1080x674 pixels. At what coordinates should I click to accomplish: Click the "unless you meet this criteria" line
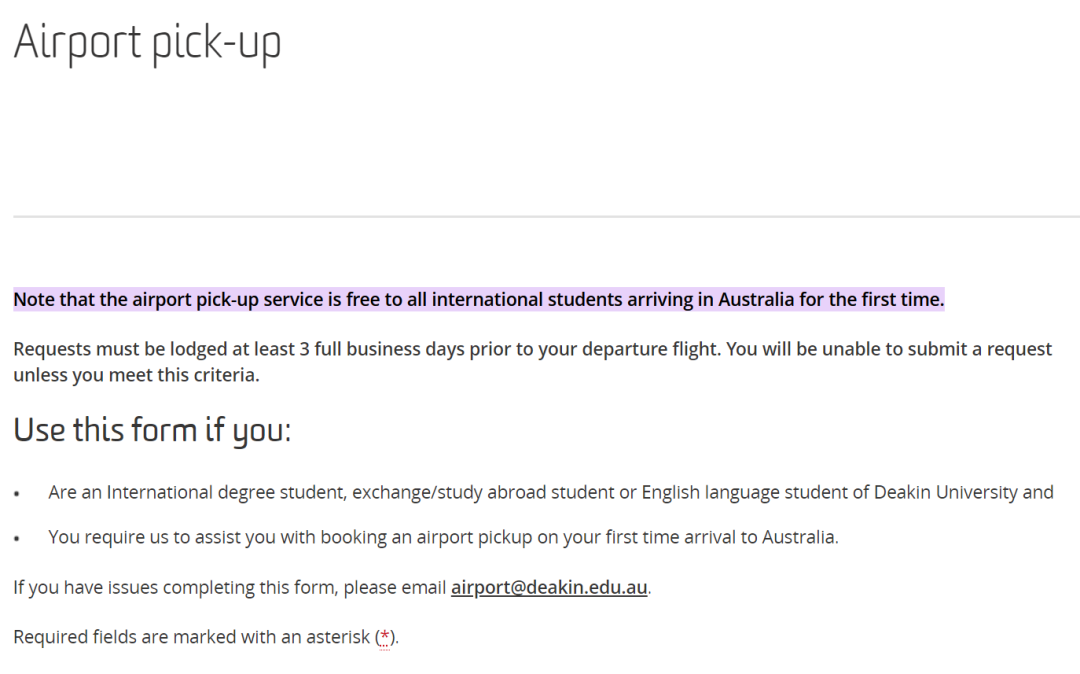tap(136, 375)
